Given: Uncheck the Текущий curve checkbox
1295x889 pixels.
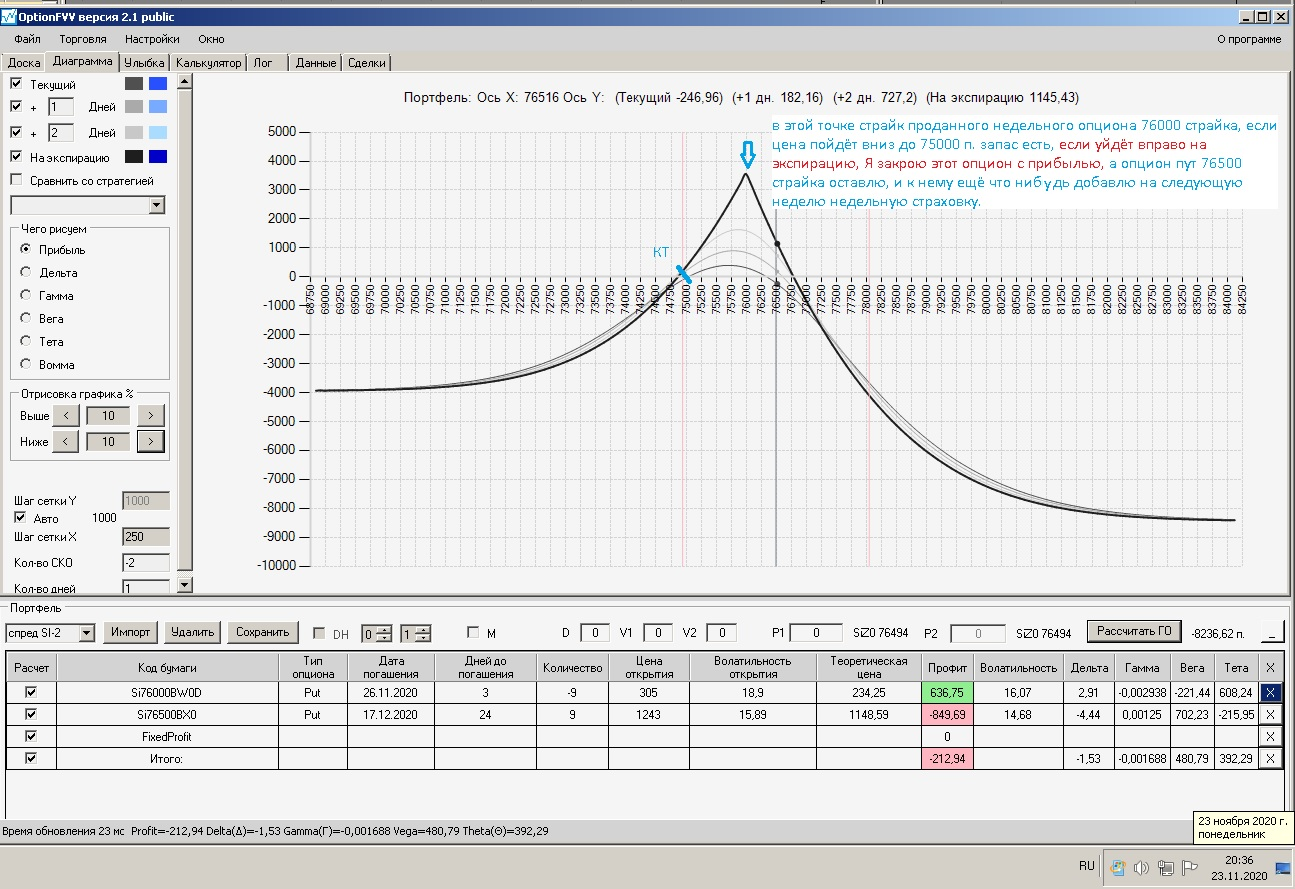Looking at the screenshot, I should (x=16, y=84).
